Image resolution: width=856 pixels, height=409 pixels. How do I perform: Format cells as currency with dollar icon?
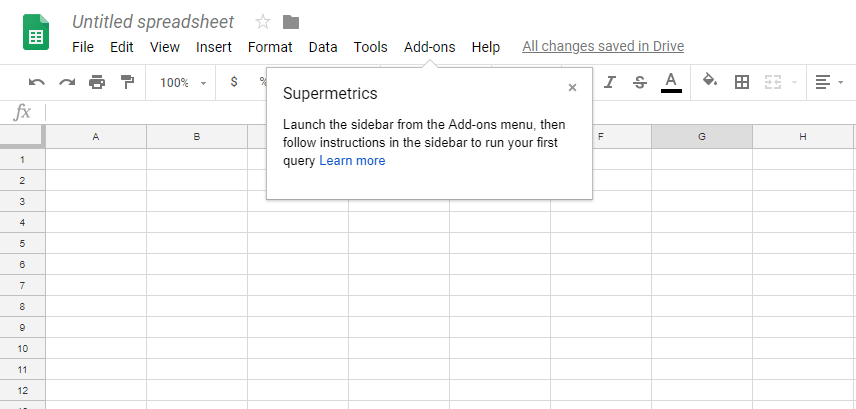tap(234, 82)
